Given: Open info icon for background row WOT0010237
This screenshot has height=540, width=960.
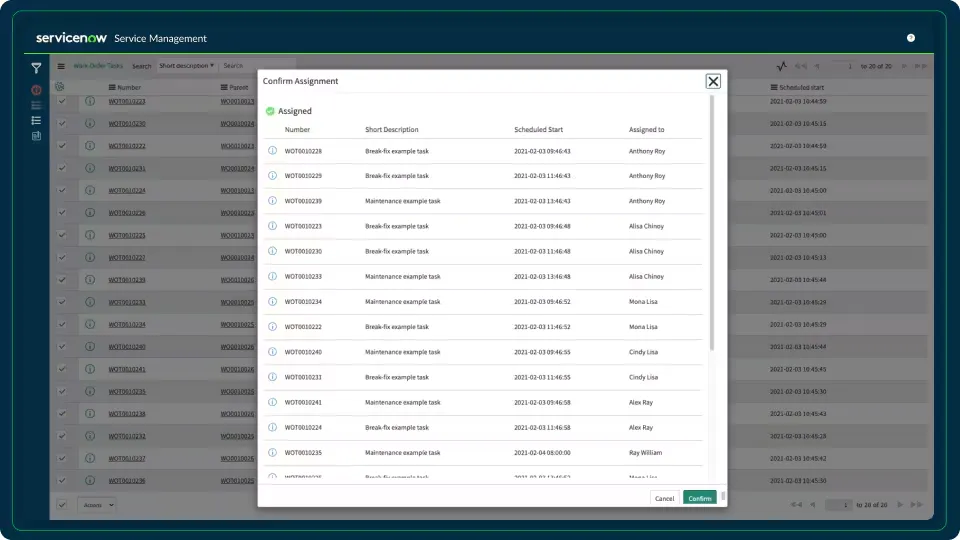Looking at the screenshot, I should pos(90,458).
